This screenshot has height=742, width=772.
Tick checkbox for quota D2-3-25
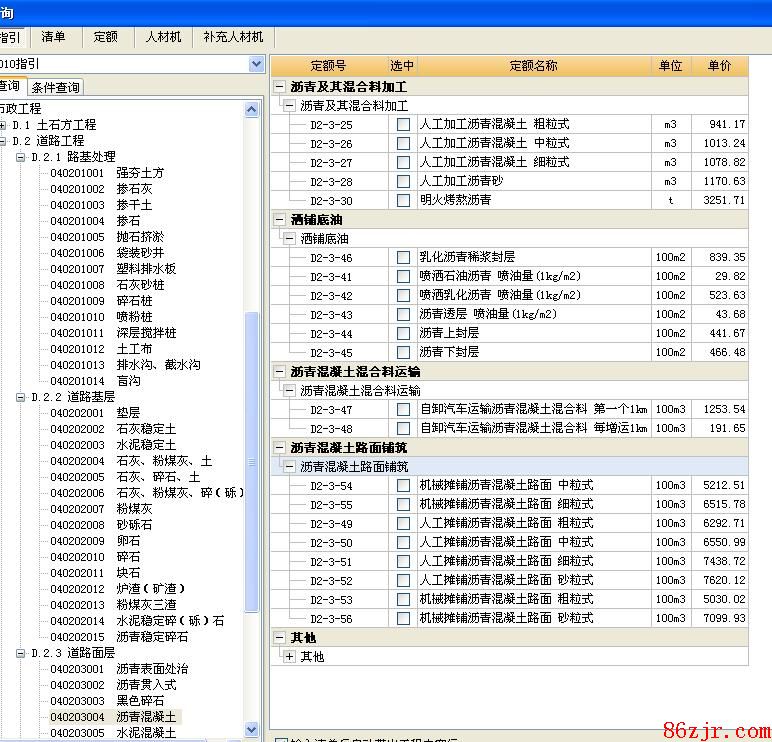click(403, 125)
